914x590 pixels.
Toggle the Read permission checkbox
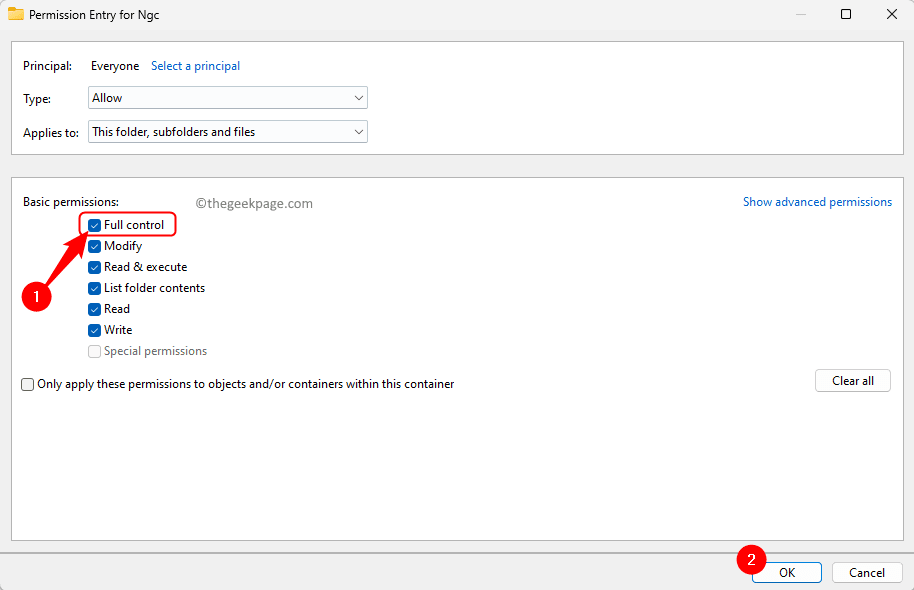pyautogui.click(x=94, y=308)
